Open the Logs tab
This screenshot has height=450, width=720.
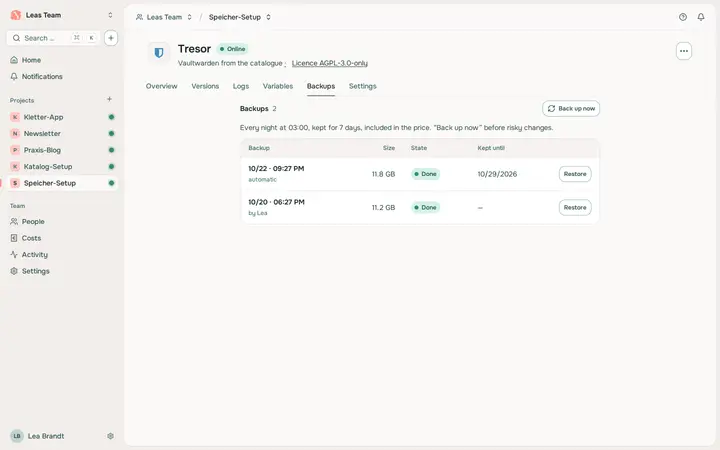[241, 86]
